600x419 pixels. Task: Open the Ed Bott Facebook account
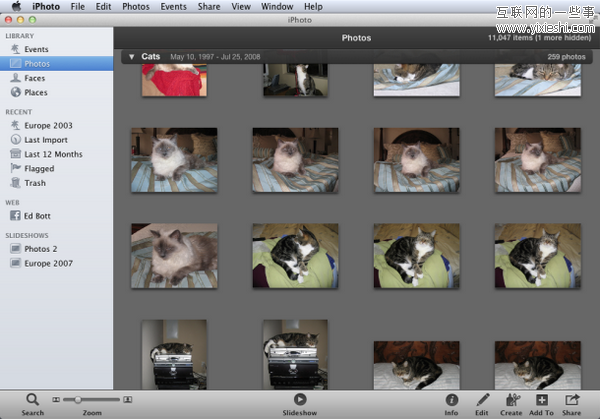(x=39, y=215)
